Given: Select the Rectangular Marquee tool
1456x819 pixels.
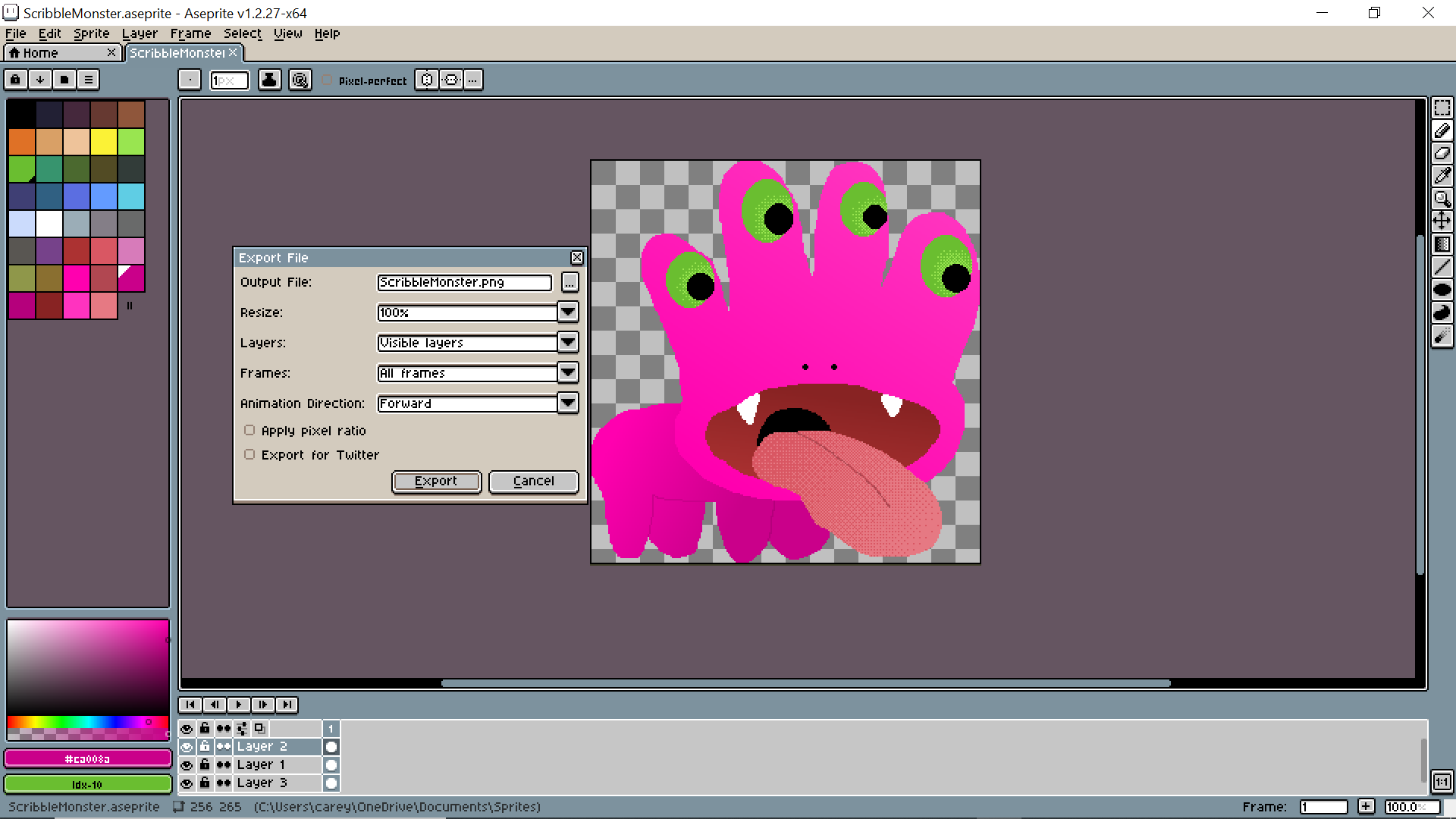Looking at the screenshot, I should click(1443, 108).
